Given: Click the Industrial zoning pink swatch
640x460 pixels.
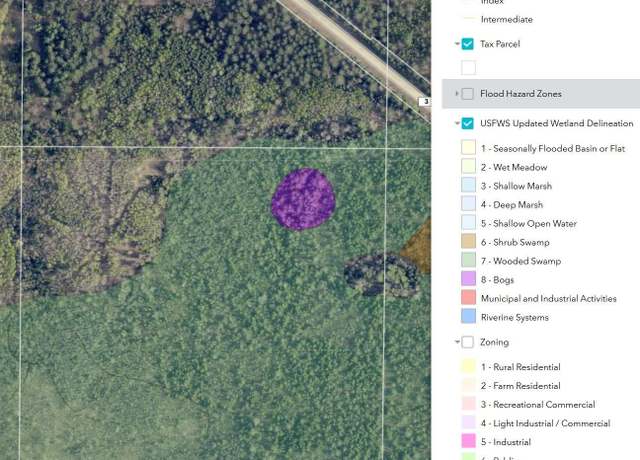Looking at the screenshot, I should [468, 442].
